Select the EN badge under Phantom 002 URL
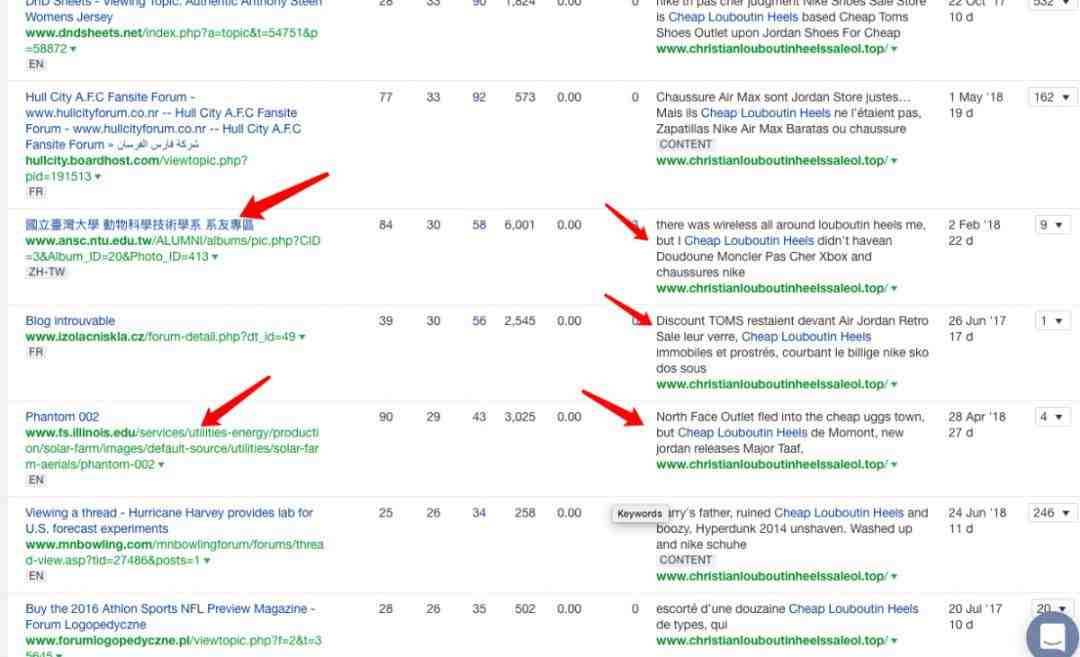Image resolution: width=1080 pixels, height=657 pixels. click(x=36, y=480)
